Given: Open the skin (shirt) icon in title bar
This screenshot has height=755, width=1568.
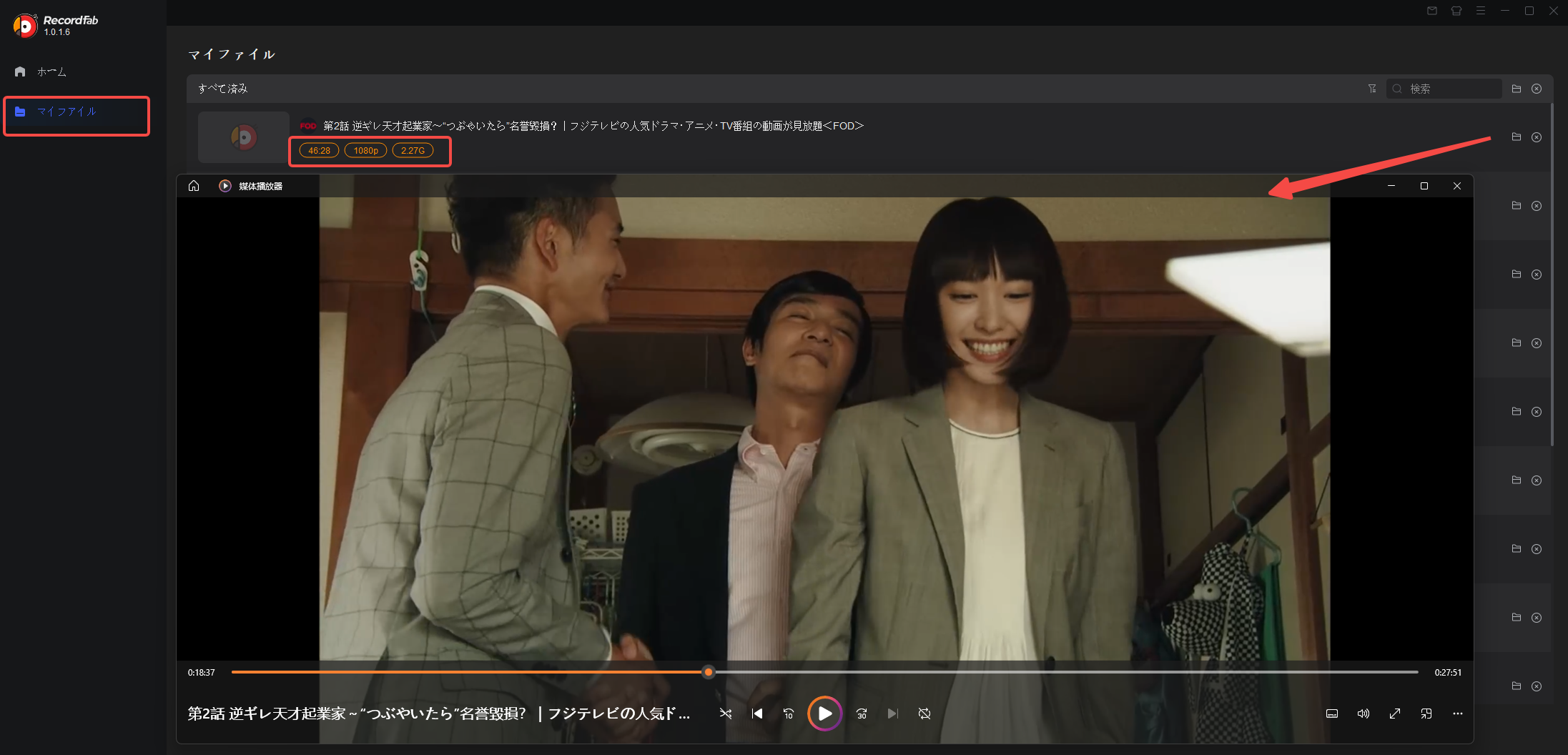Looking at the screenshot, I should pos(1456,11).
